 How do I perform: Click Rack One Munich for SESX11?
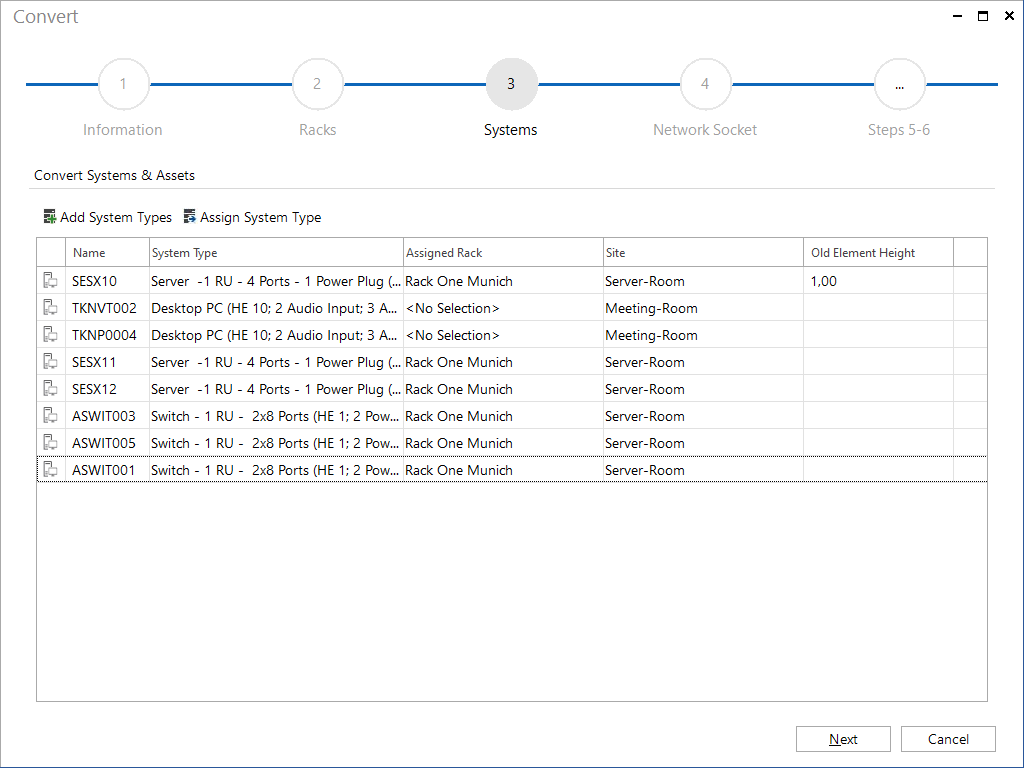(x=458, y=362)
